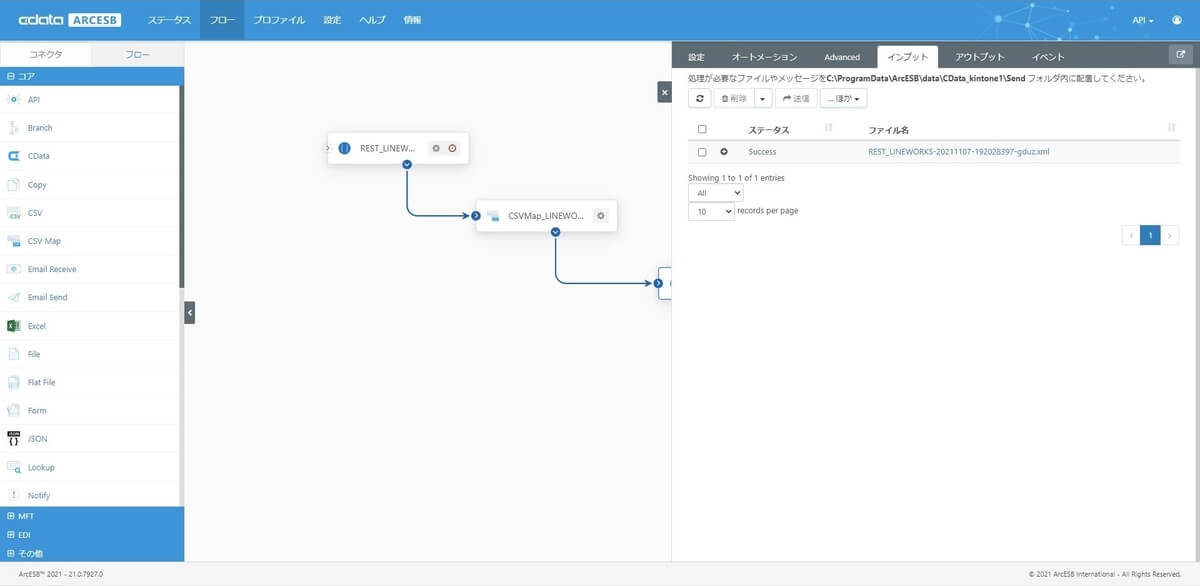Click the CData ArcESB logo

70,20
